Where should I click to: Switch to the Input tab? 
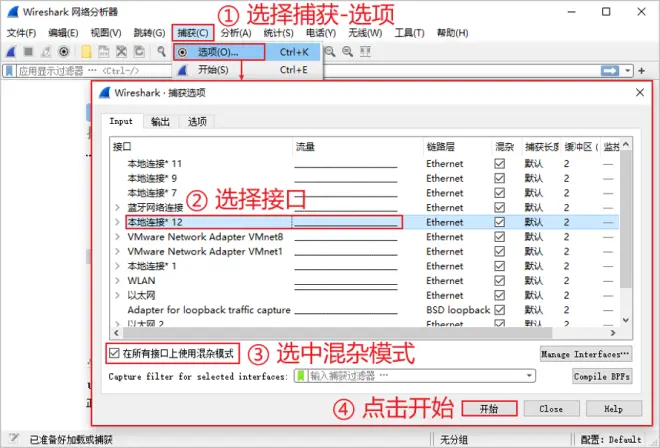tap(121, 121)
